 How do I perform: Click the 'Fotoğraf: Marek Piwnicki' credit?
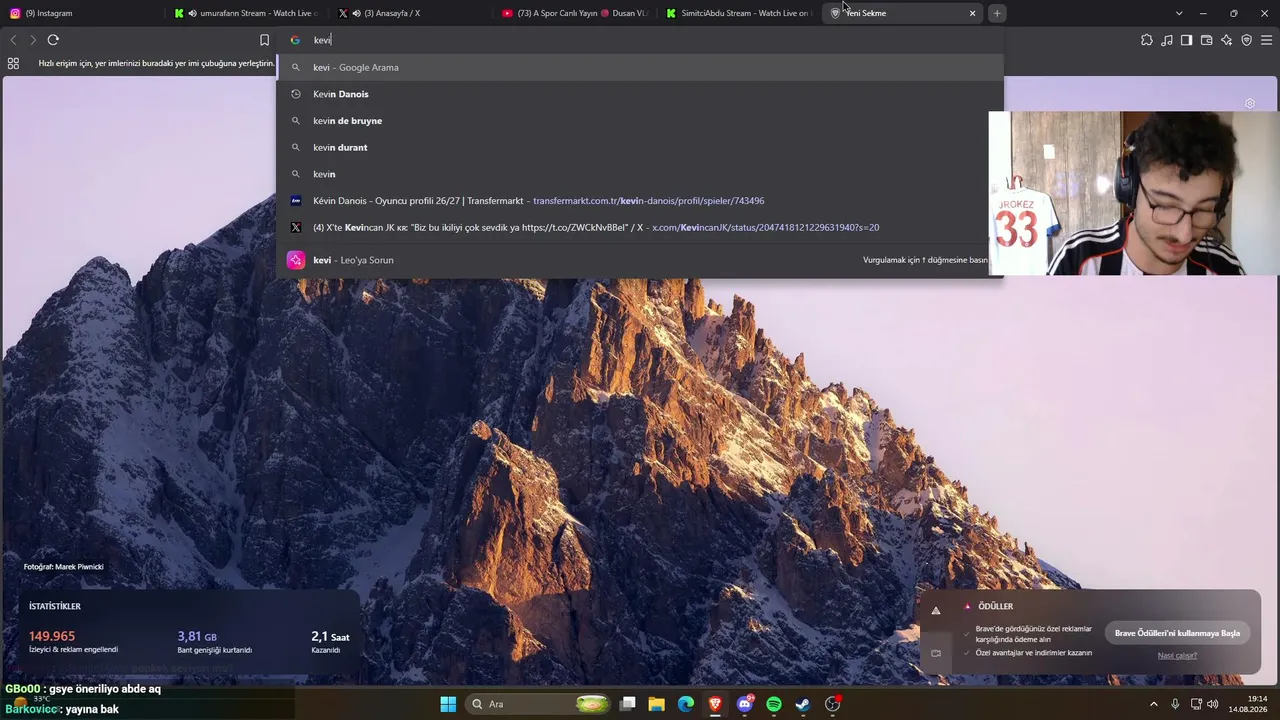pos(64,567)
